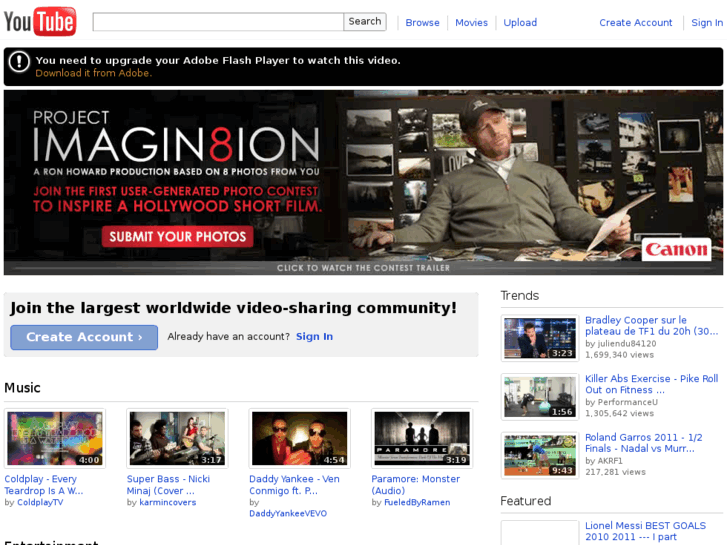Screen dimensions: 727x545
Task: Click the by AKRF1 uploader text
Action: pos(604,461)
